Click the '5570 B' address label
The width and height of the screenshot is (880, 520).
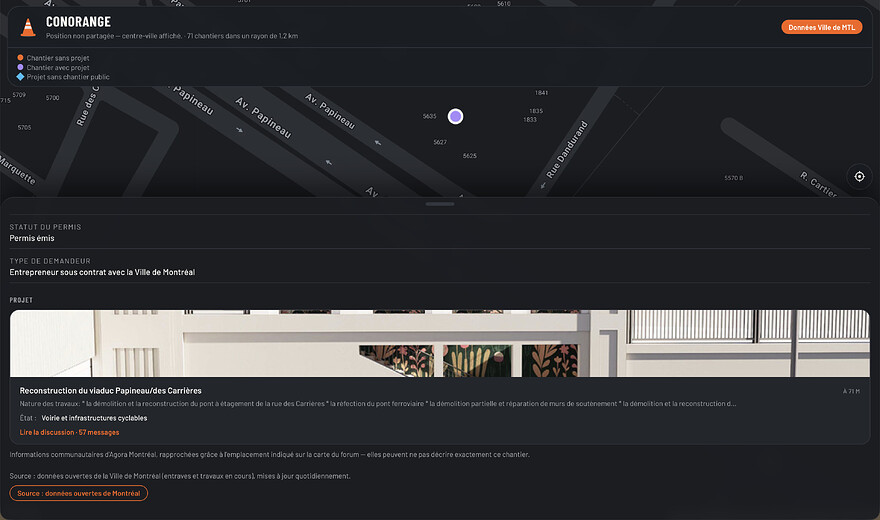pyautogui.click(x=734, y=178)
